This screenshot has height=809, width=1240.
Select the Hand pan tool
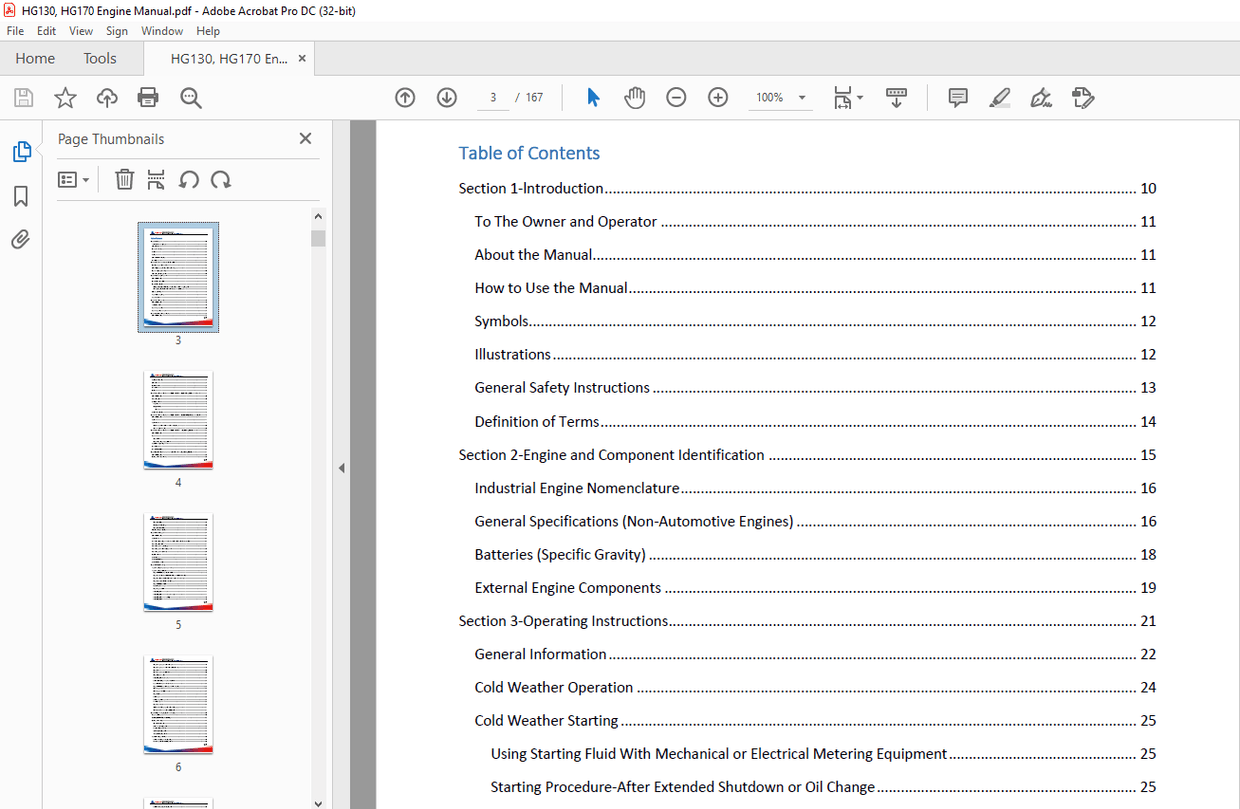pos(634,97)
